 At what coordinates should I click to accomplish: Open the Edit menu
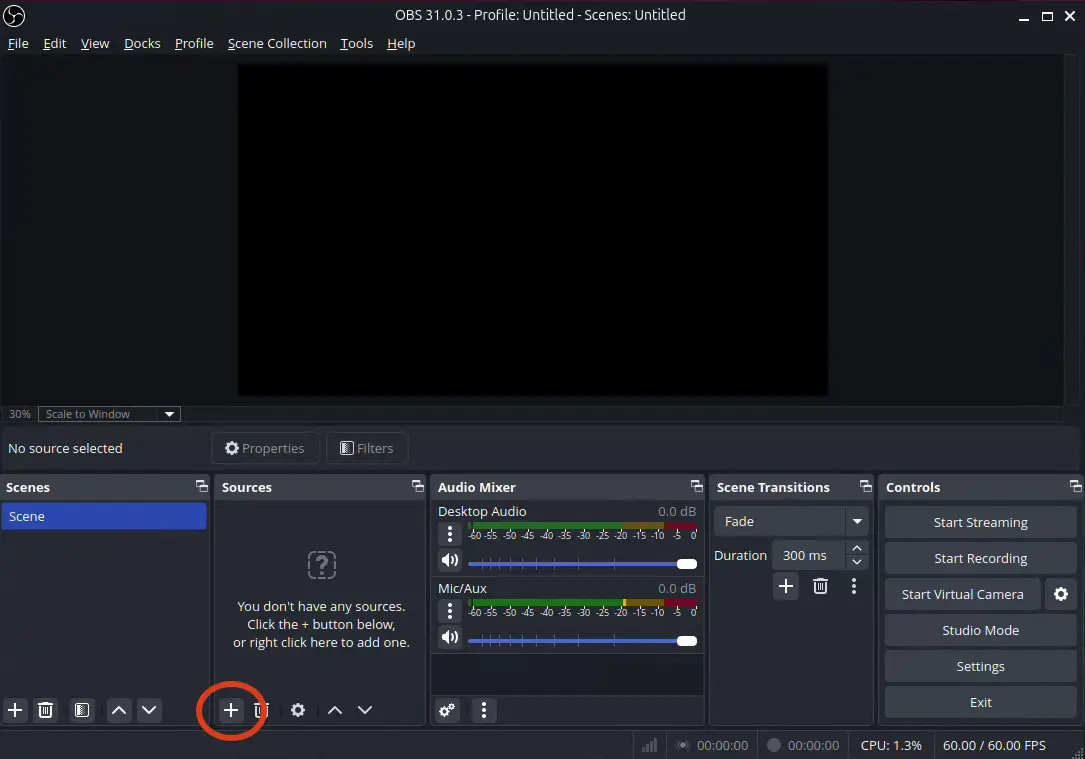pyautogui.click(x=55, y=44)
